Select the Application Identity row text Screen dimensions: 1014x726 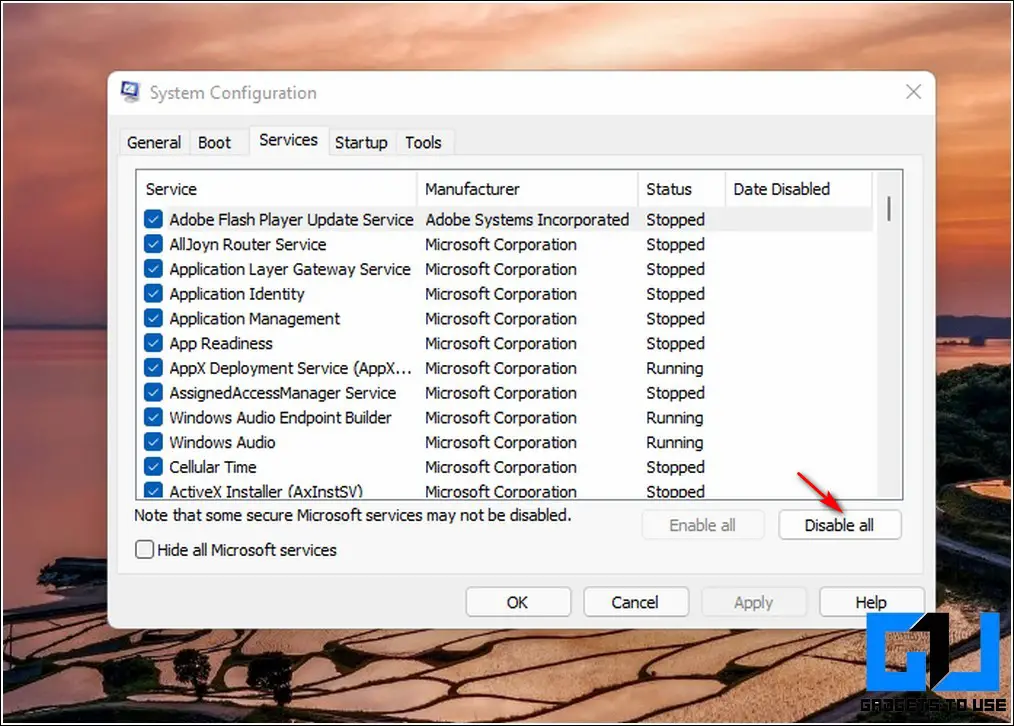coord(237,294)
